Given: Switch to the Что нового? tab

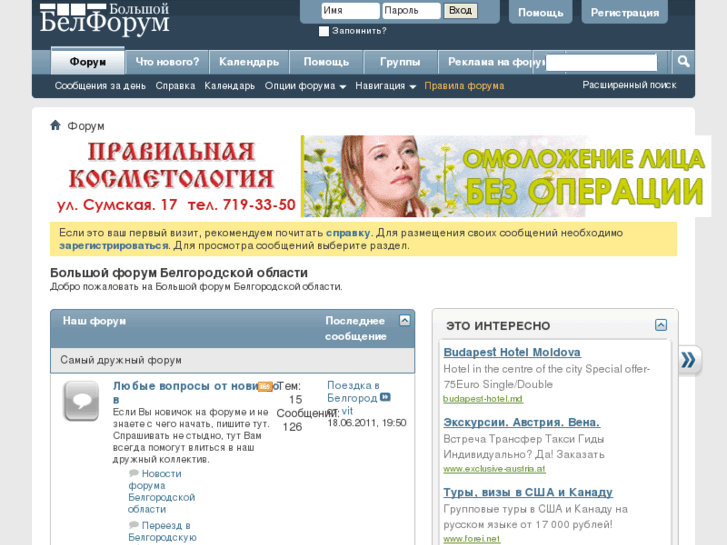Looking at the screenshot, I should click(167, 62).
